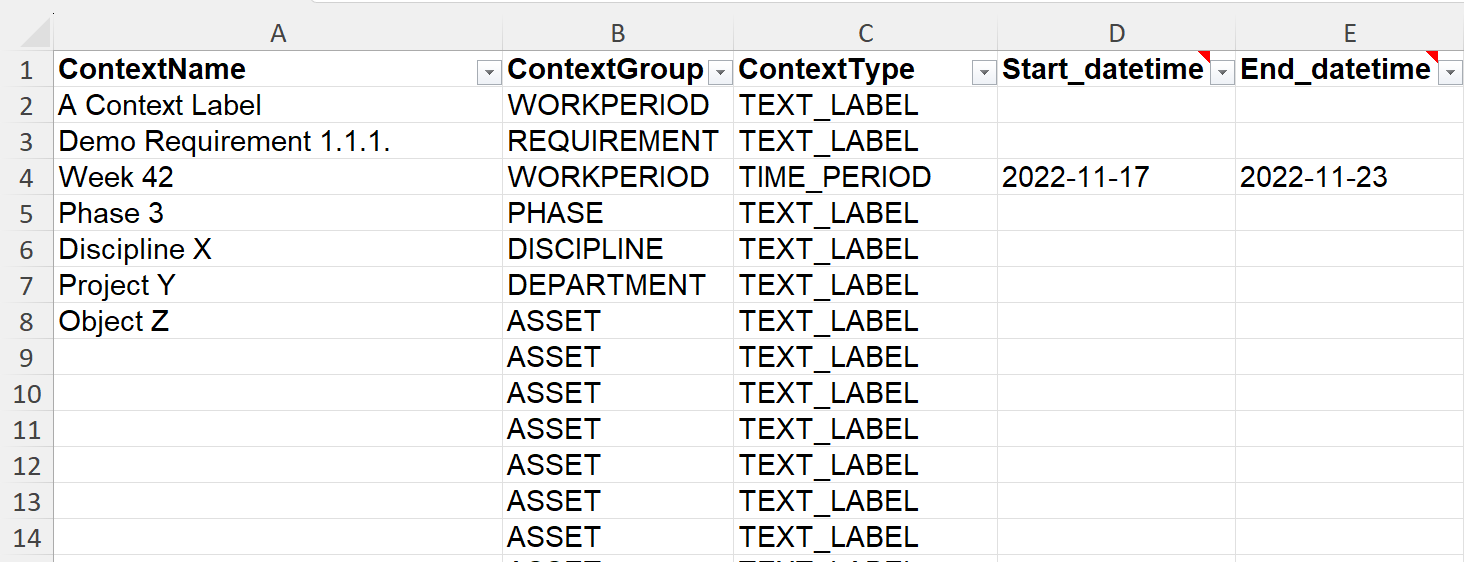Click the Demo Requirement 1.1.1. cell
The image size is (1464, 562).
click(224, 142)
